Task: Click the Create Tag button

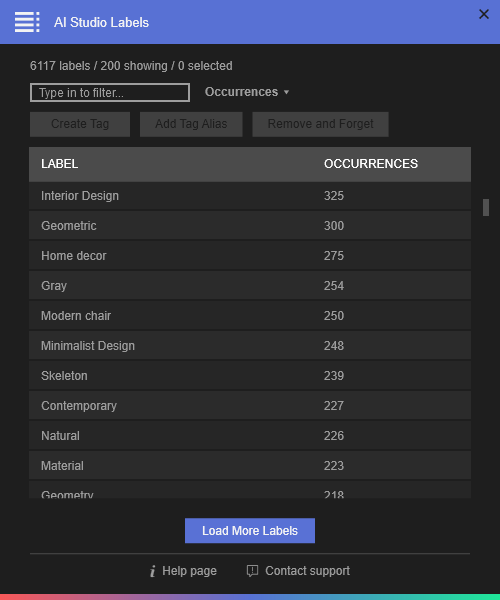Action: pos(80,124)
